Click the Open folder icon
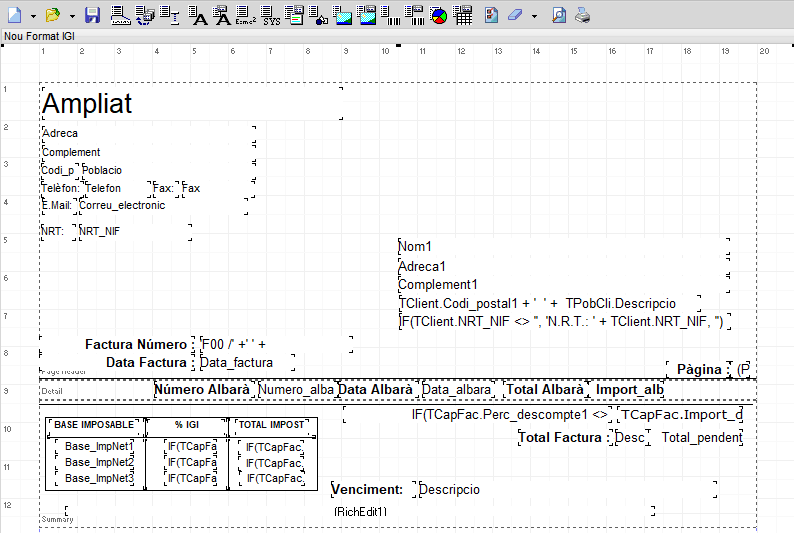 click(53, 15)
